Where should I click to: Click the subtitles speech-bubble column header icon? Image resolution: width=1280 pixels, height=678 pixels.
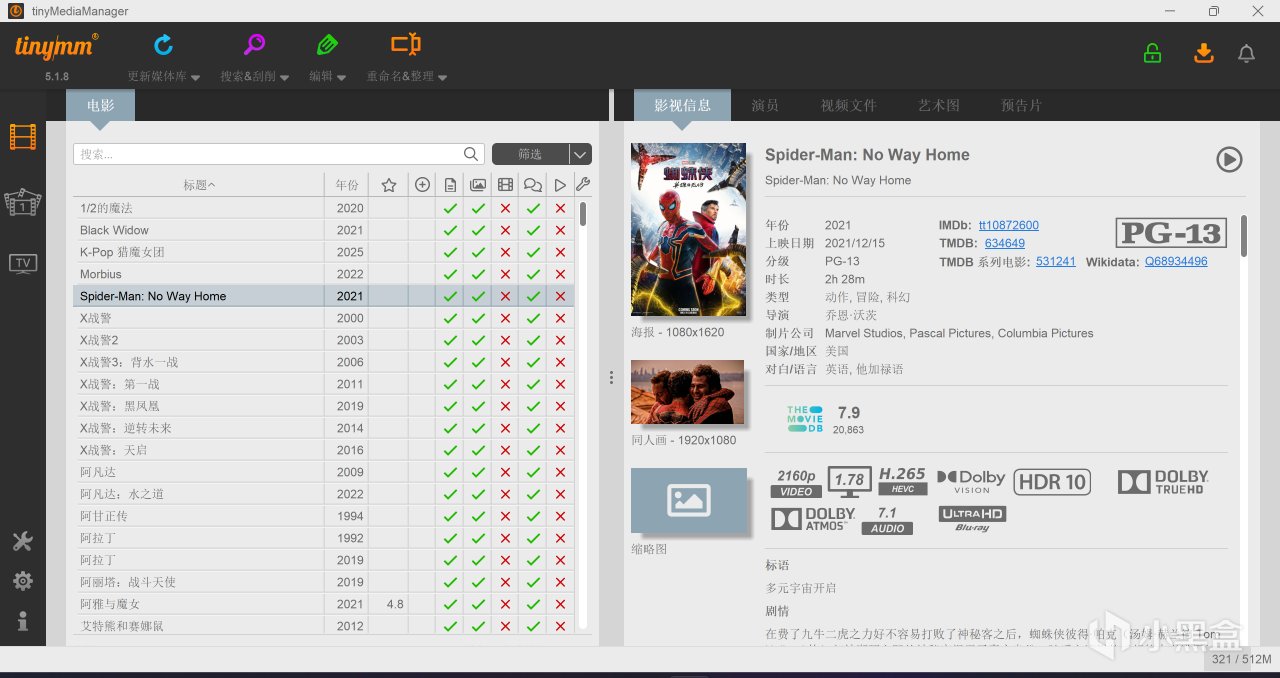click(x=533, y=185)
